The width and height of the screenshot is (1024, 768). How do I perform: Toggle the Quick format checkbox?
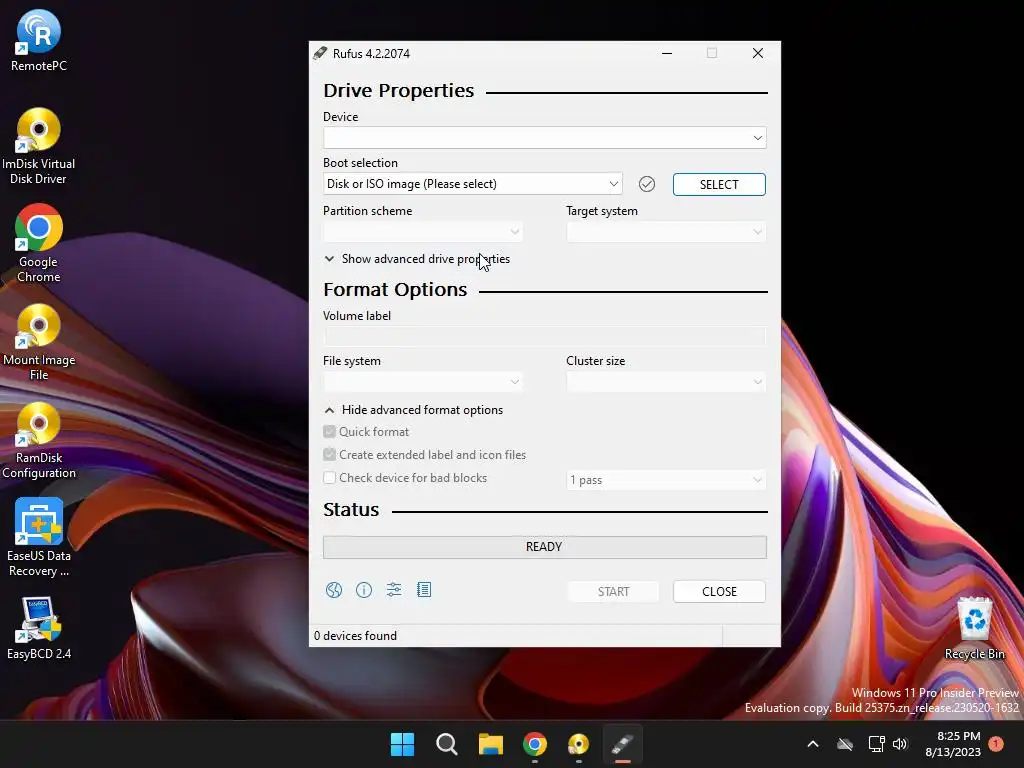[329, 432]
